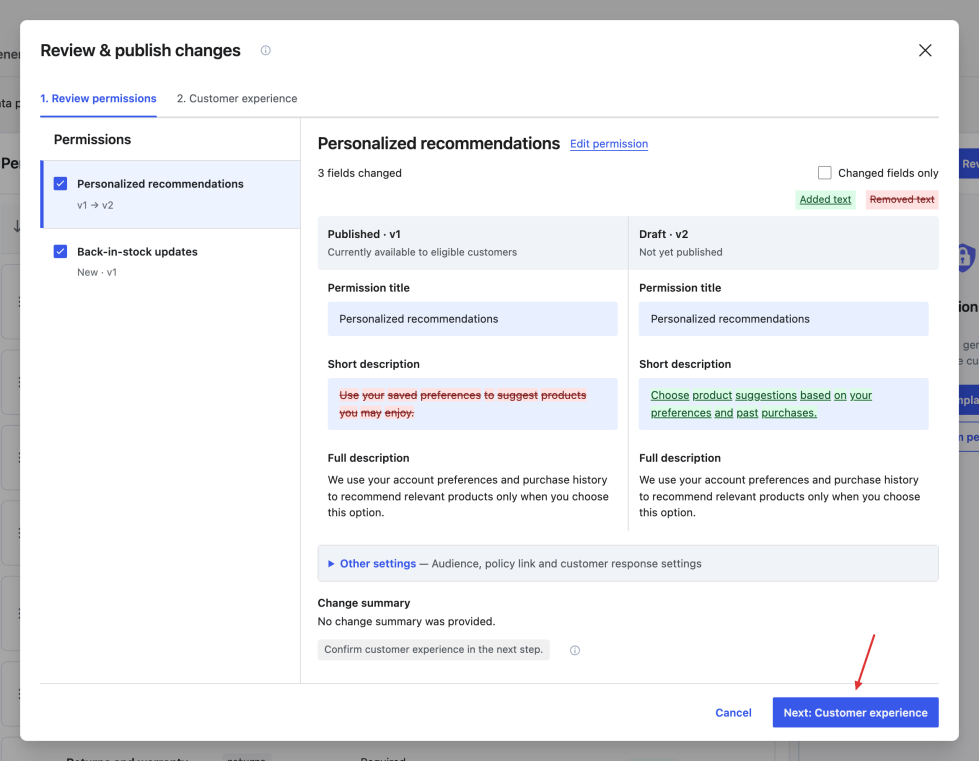Click 'Not yet published' status text
This screenshot has width=979, height=761.
pos(681,253)
